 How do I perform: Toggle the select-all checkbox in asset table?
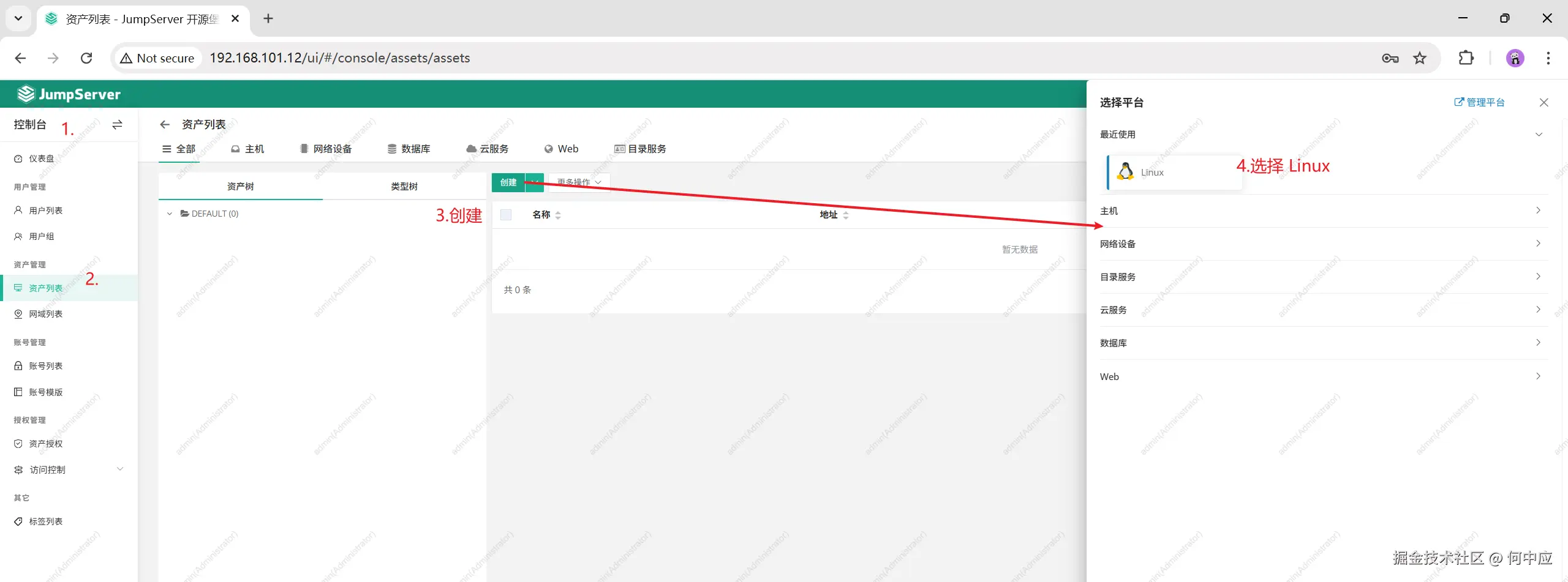click(506, 214)
